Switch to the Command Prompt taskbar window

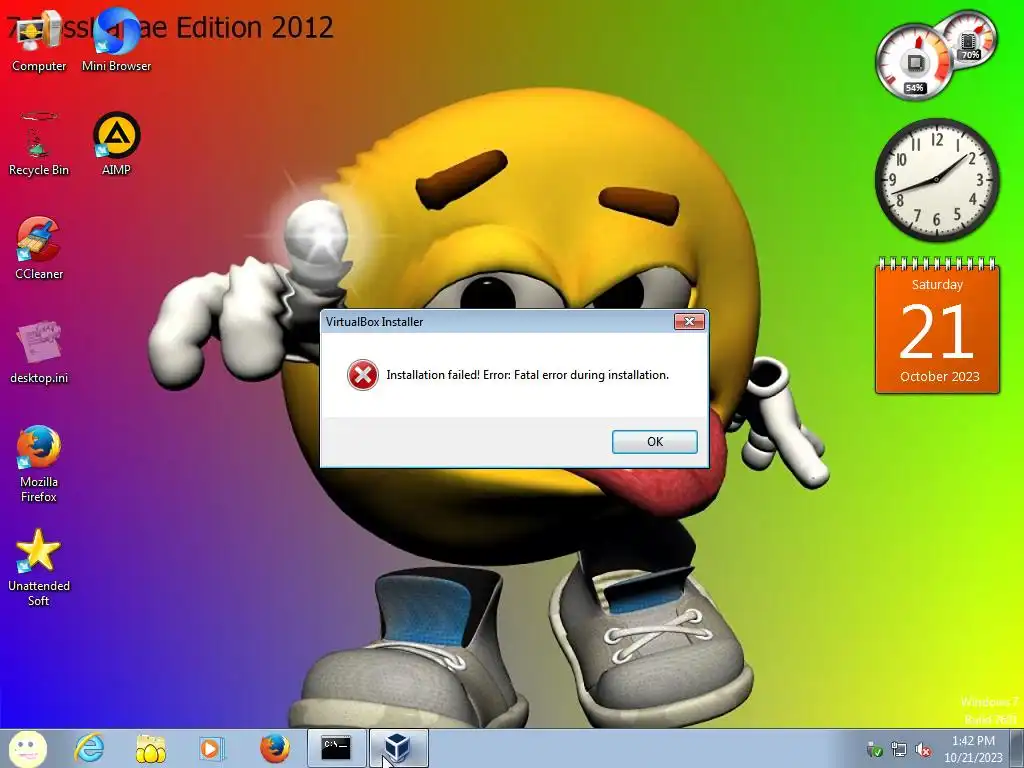336,748
